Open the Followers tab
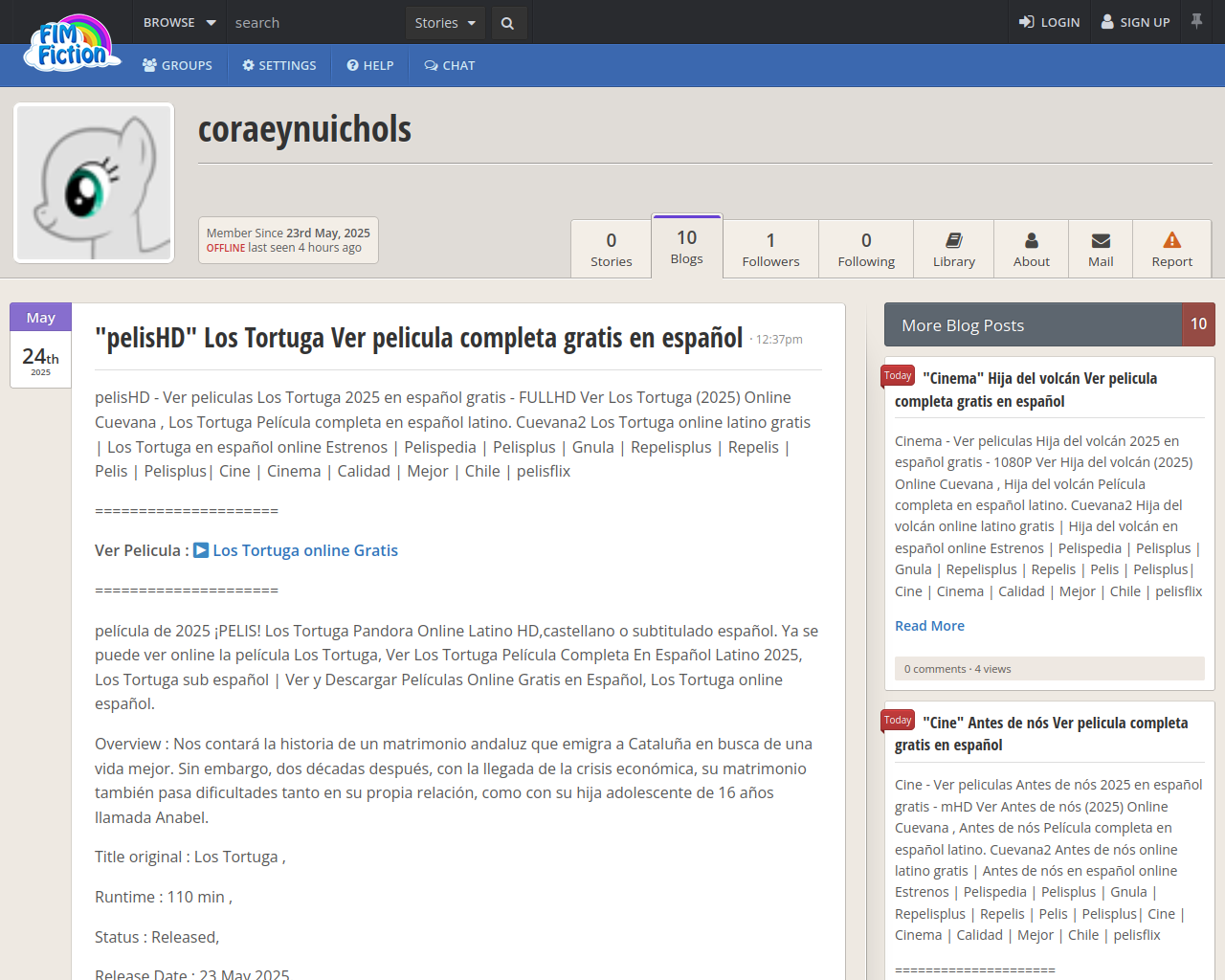Image resolution: width=1225 pixels, height=980 pixels. click(770, 249)
